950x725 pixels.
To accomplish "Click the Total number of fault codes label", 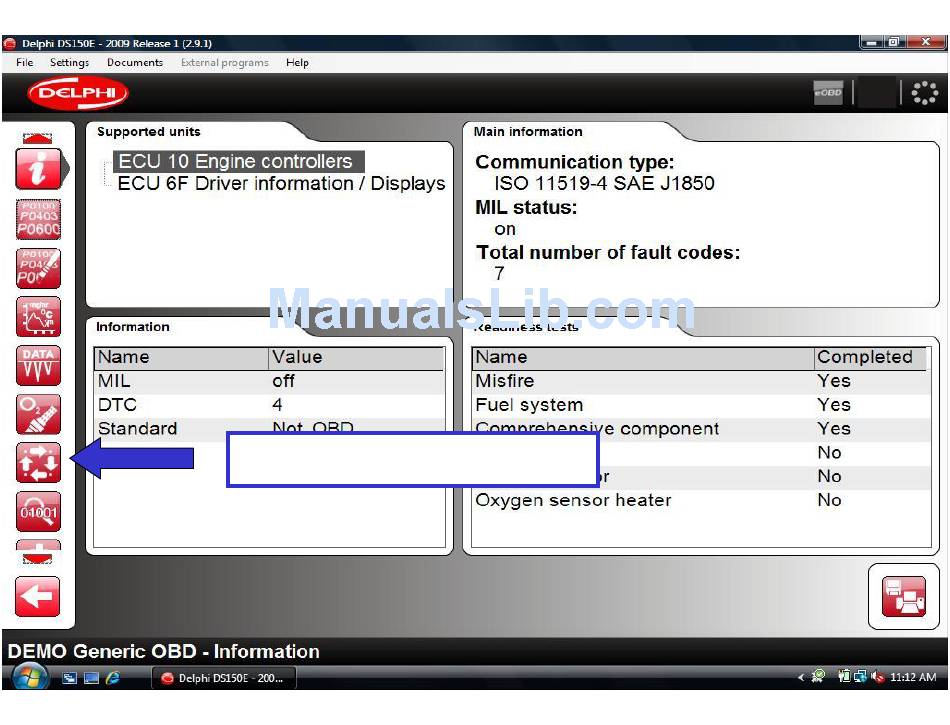I will pos(608,252).
